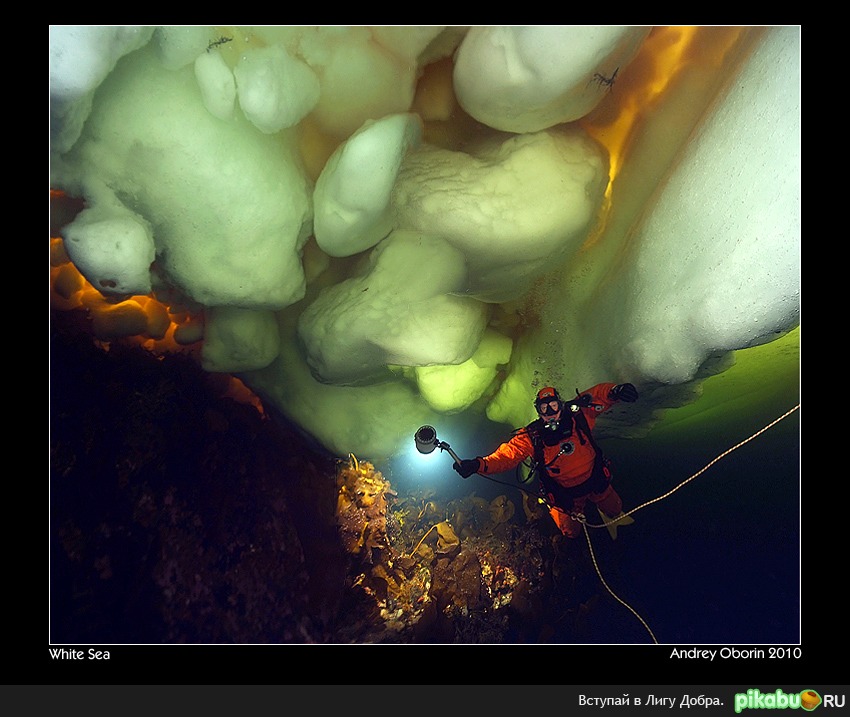Click the diver's raised black glove
This screenshot has width=850, height=717.
coord(625,392)
